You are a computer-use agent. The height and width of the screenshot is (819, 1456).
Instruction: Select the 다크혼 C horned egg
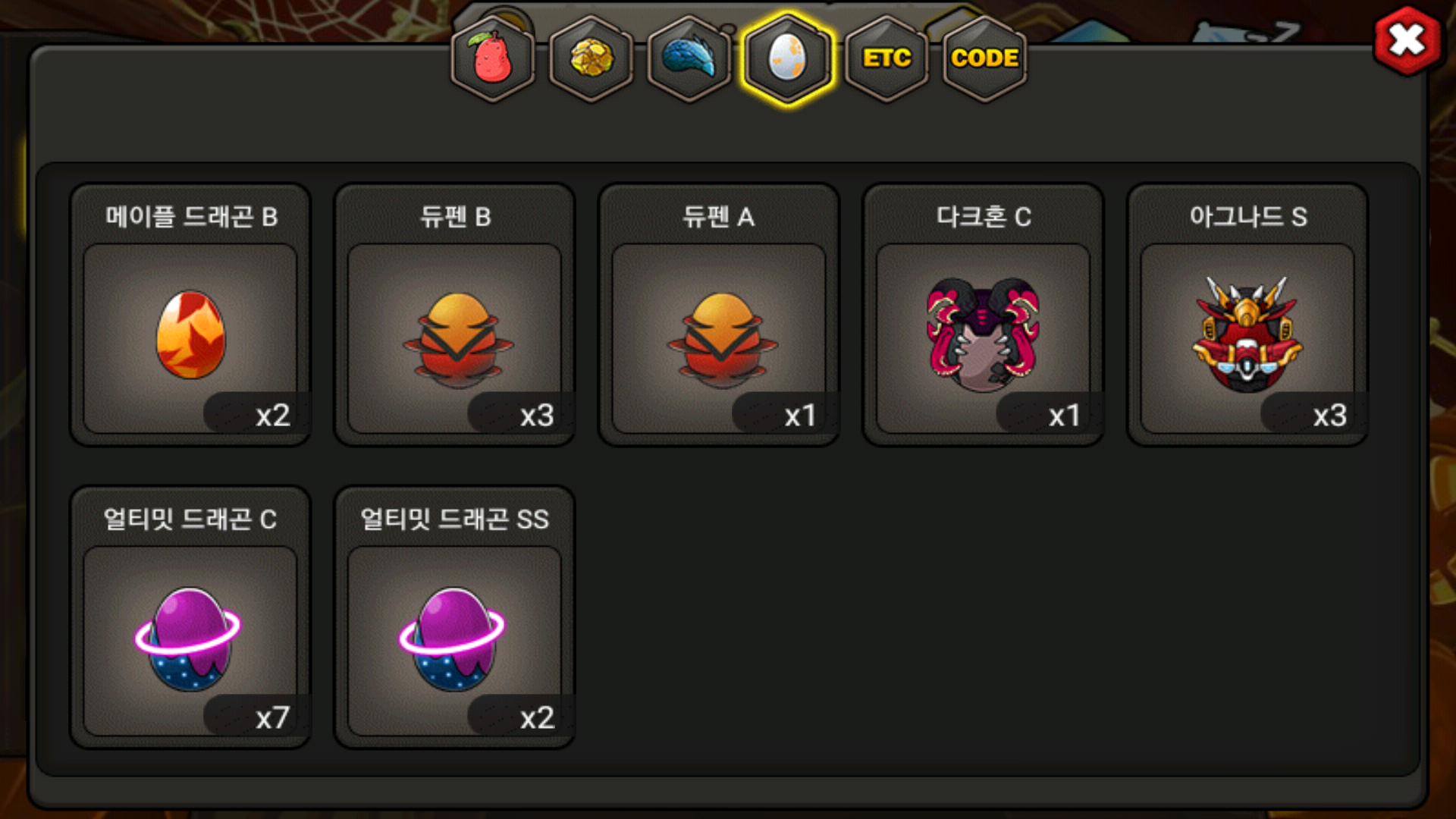[983, 334]
